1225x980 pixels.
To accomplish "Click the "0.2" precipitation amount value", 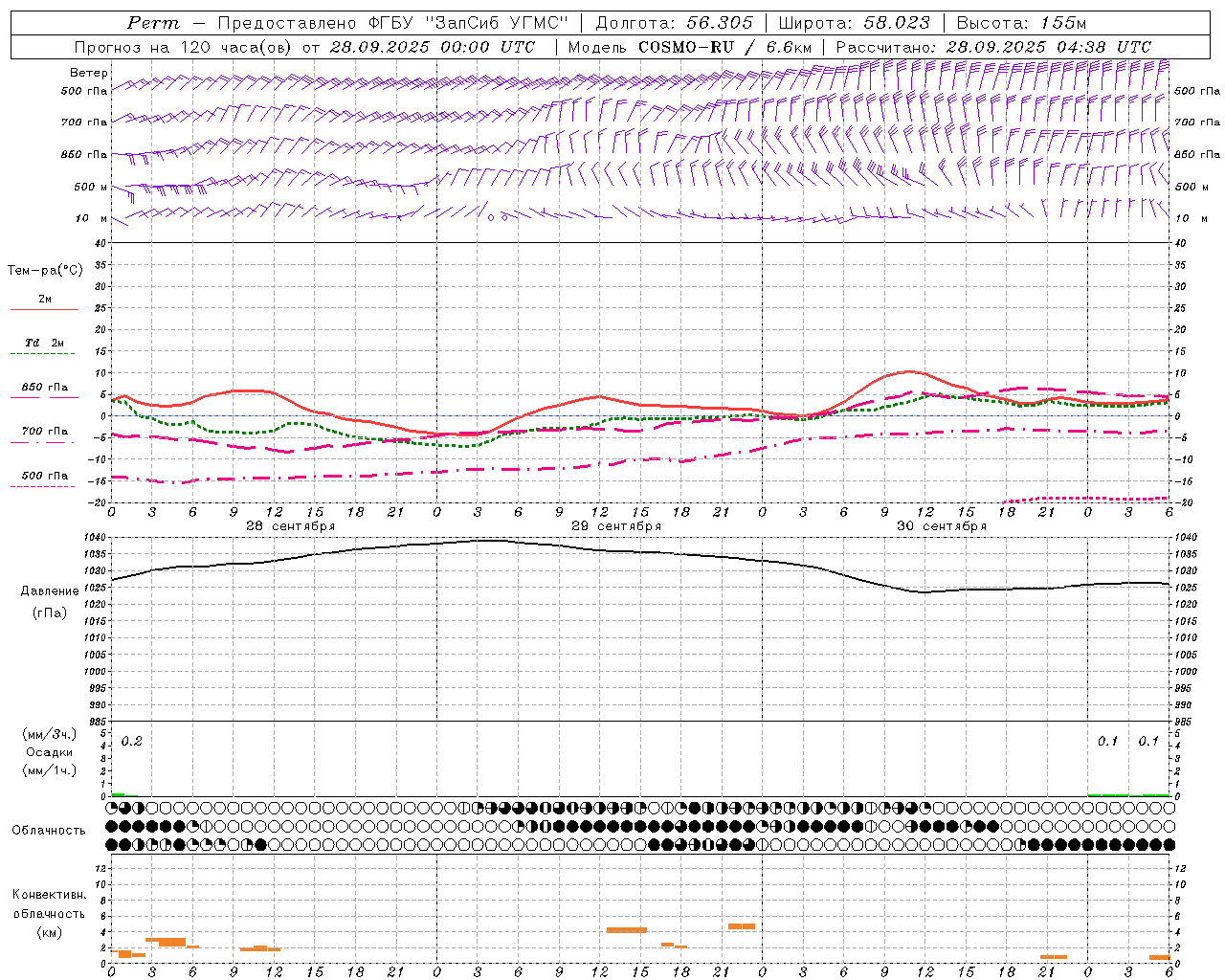I will 131,742.
